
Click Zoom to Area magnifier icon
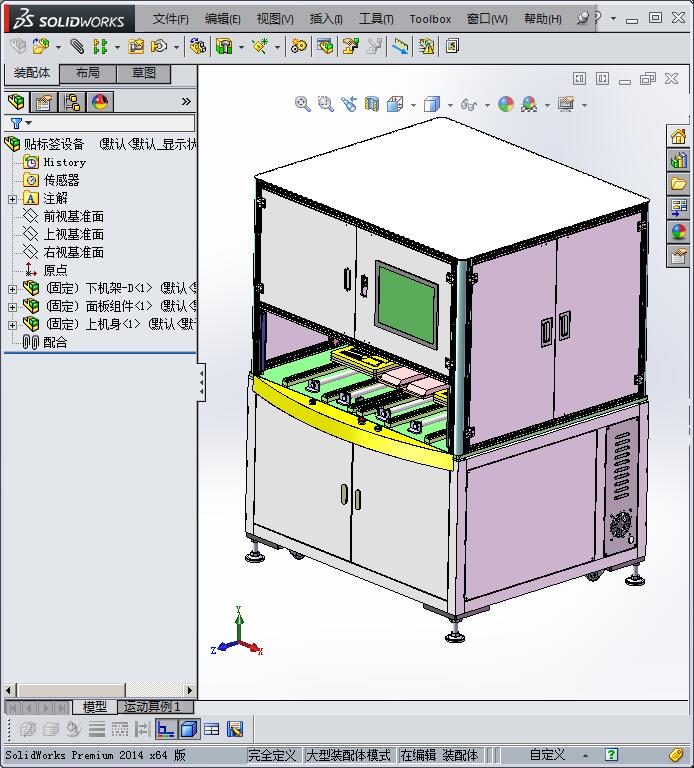coord(326,104)
